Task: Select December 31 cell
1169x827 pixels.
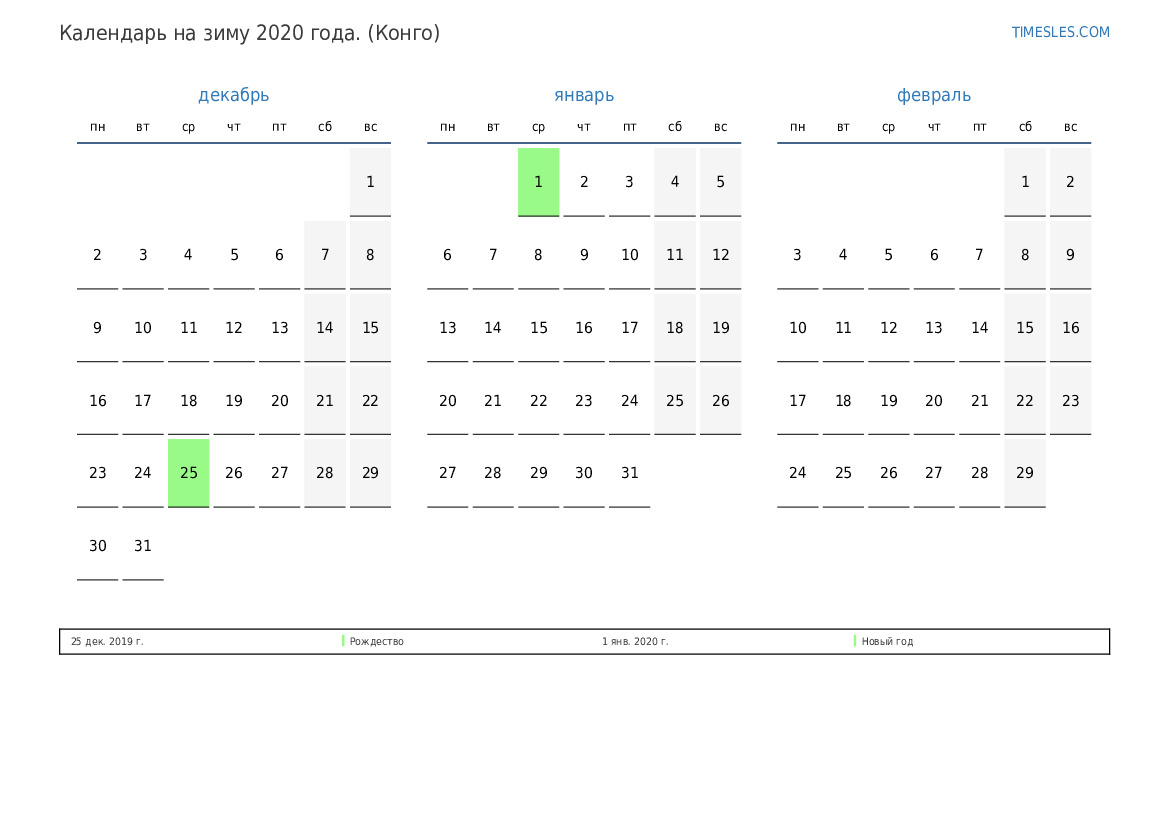Action: pos(143,546)
